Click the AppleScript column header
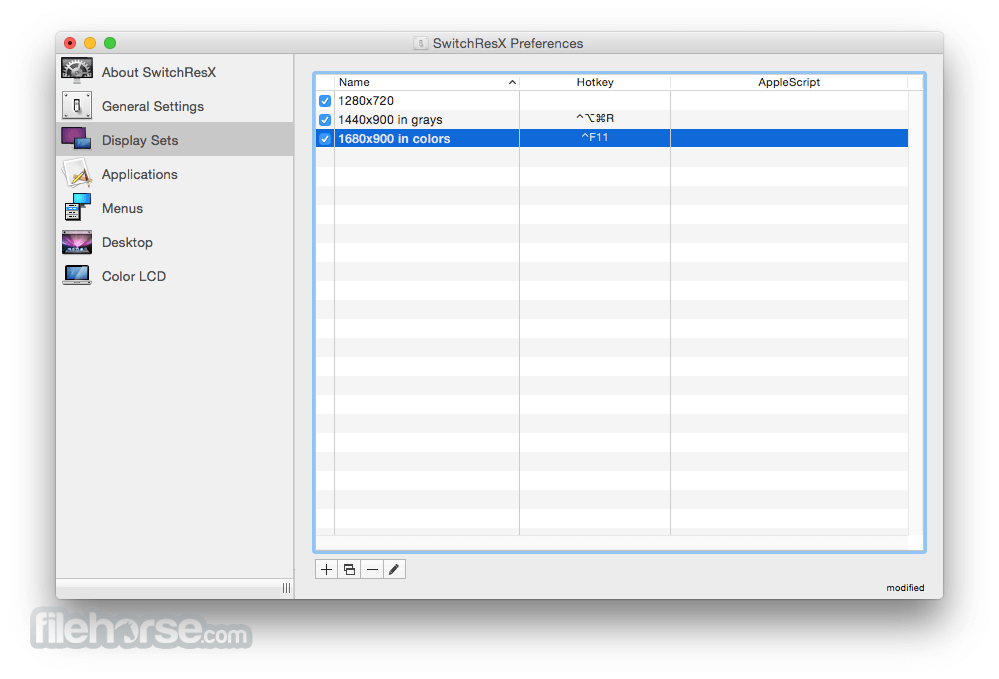 coord(789,82)
